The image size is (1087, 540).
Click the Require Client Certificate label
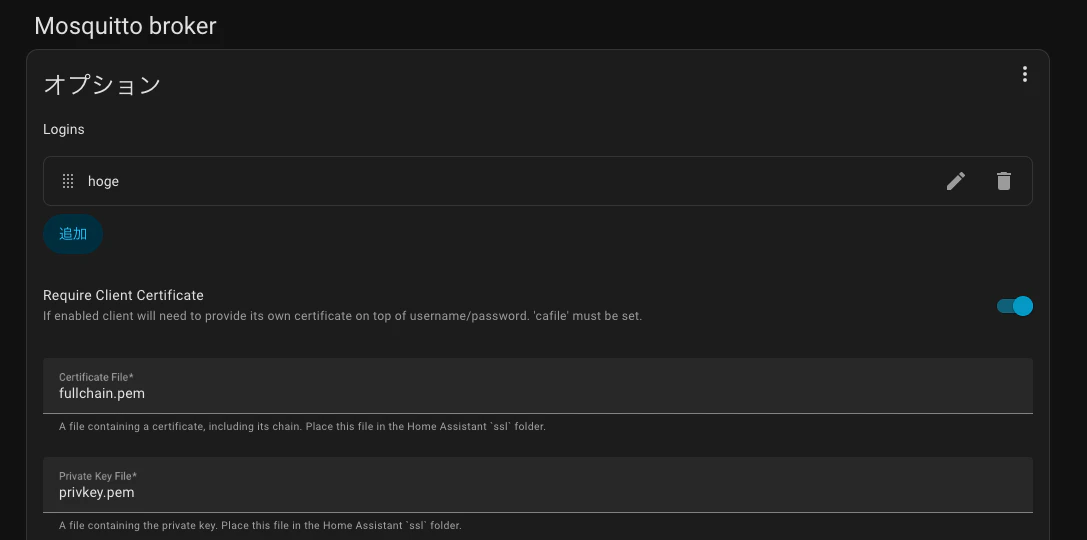point(123,295)
